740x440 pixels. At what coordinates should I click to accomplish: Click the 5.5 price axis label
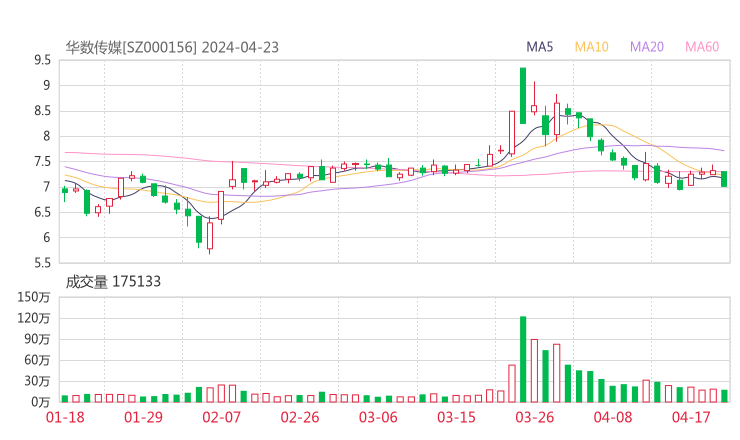[x=42, y=263]
